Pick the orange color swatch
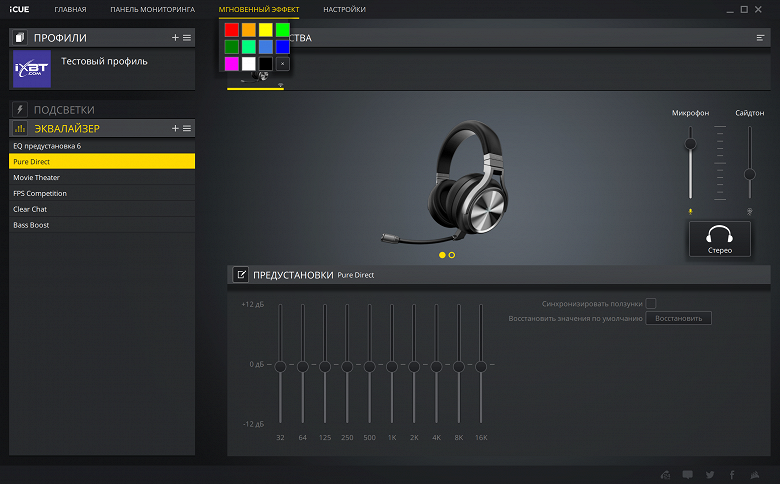The width and height of the screenshot is (780, 484). point(249,30)
